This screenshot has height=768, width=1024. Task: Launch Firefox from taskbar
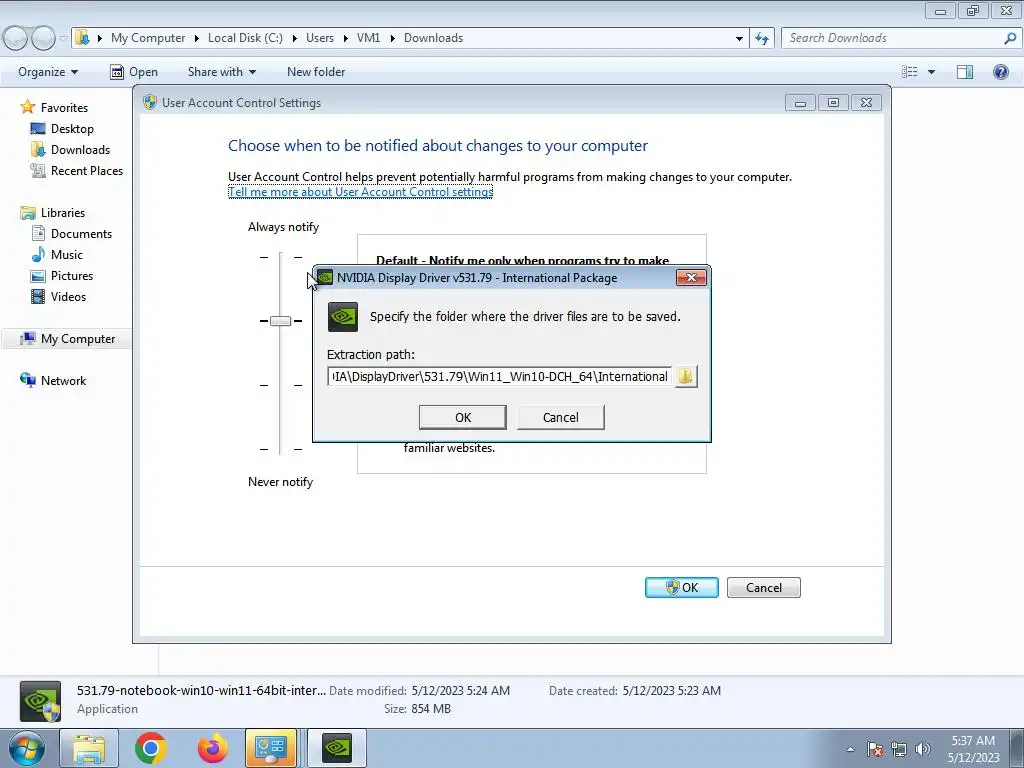212,748
